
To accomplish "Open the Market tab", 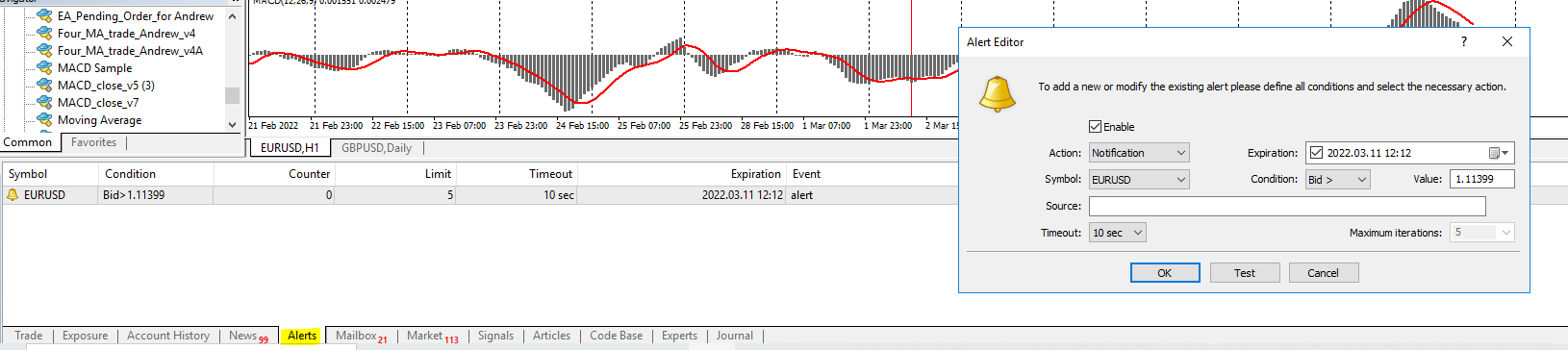I will (x=432, y=336).
